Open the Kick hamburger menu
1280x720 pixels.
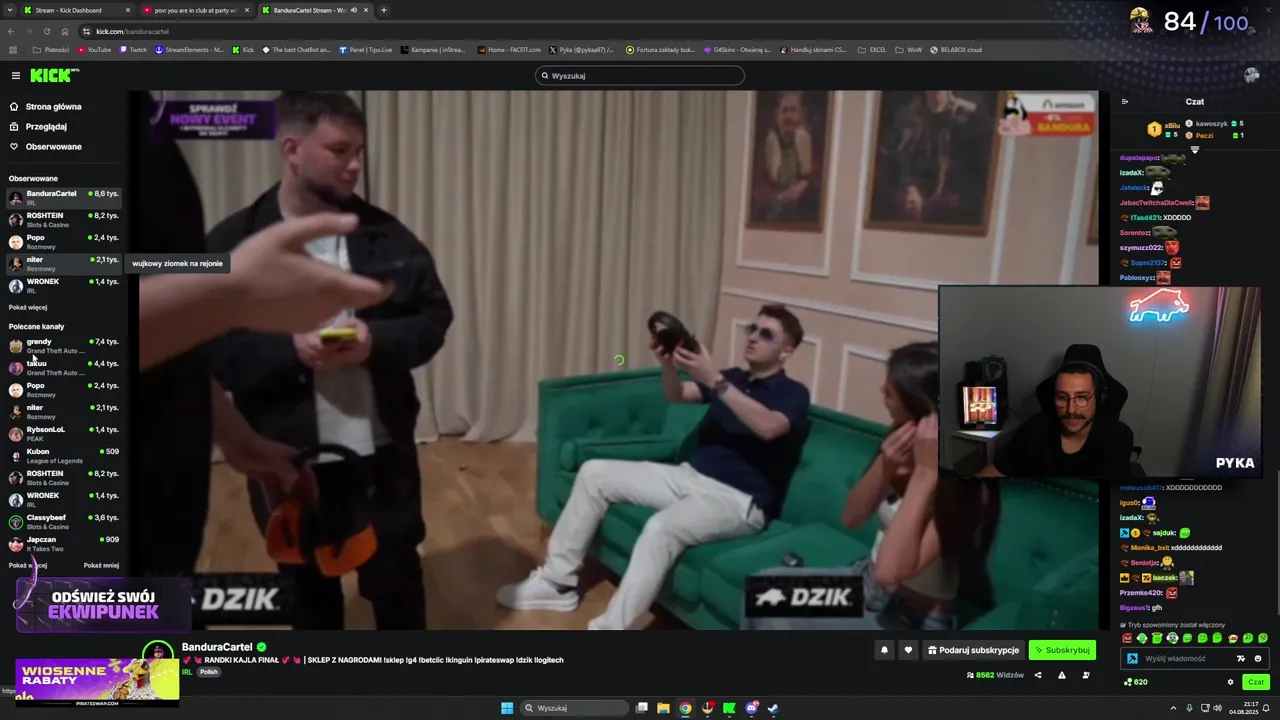[x=15, y=76]
